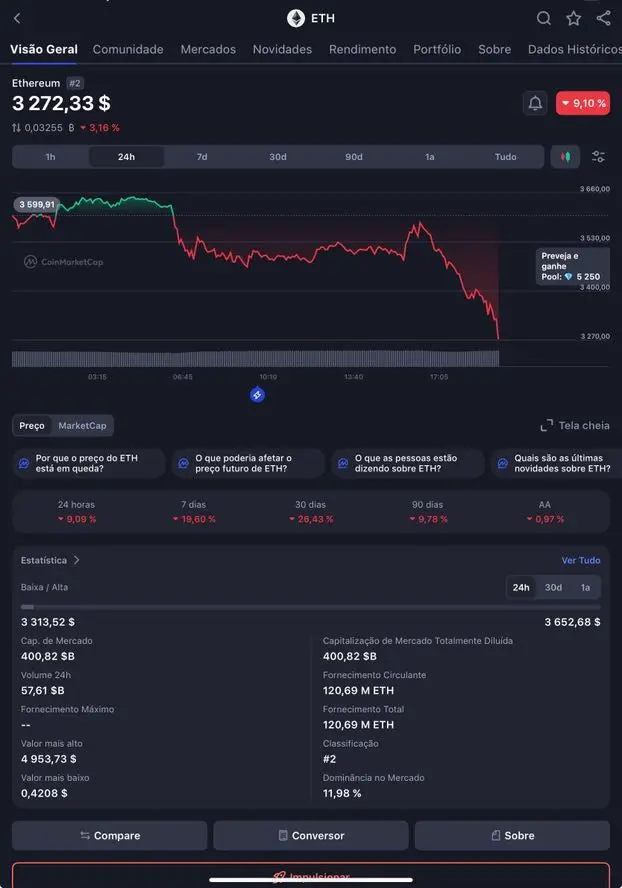Switch chart to MarketCap

coord(82,425)
